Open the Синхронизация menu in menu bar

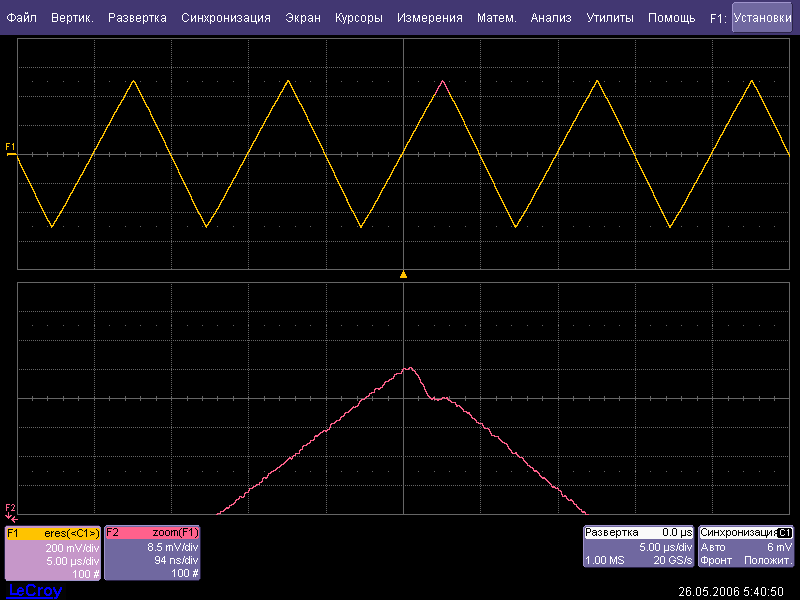point(226,18)
